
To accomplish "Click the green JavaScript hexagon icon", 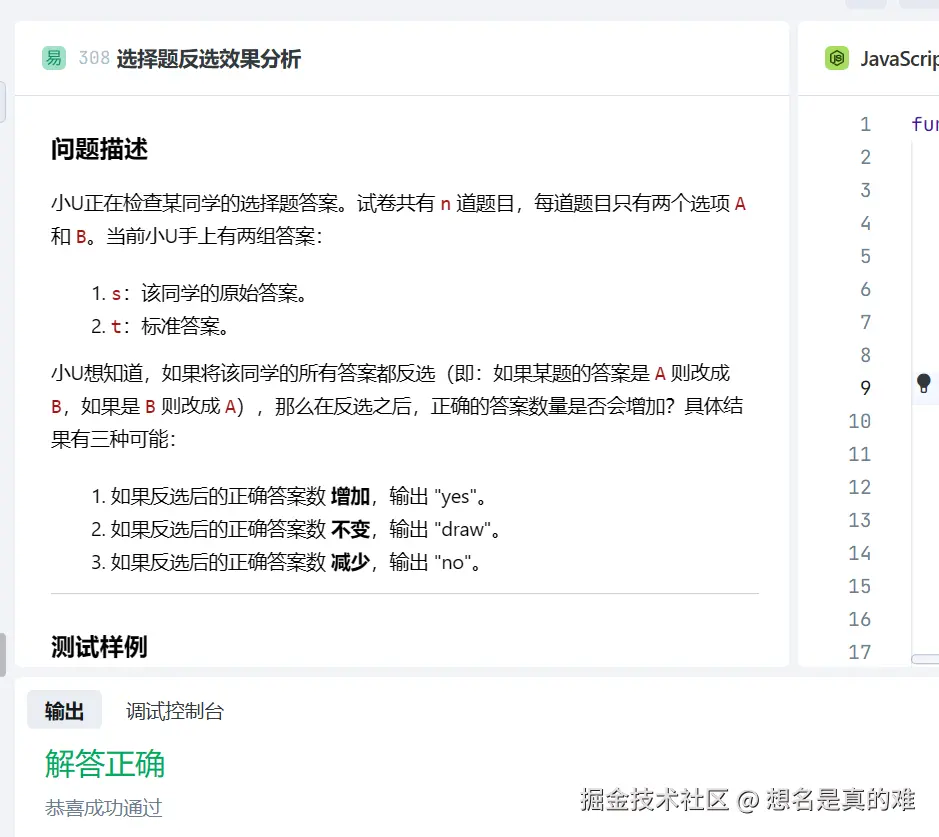I will click(x=835, y=57).
